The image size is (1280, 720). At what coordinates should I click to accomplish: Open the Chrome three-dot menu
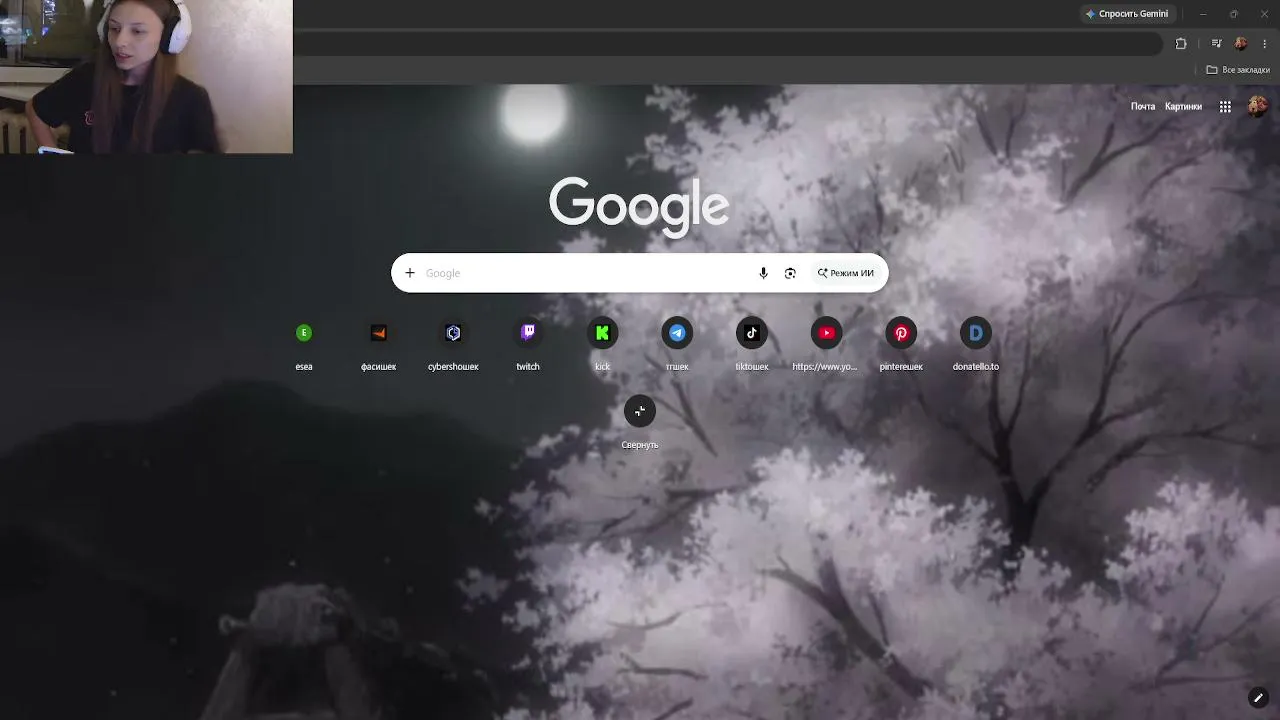click(x=1265, y=44)
